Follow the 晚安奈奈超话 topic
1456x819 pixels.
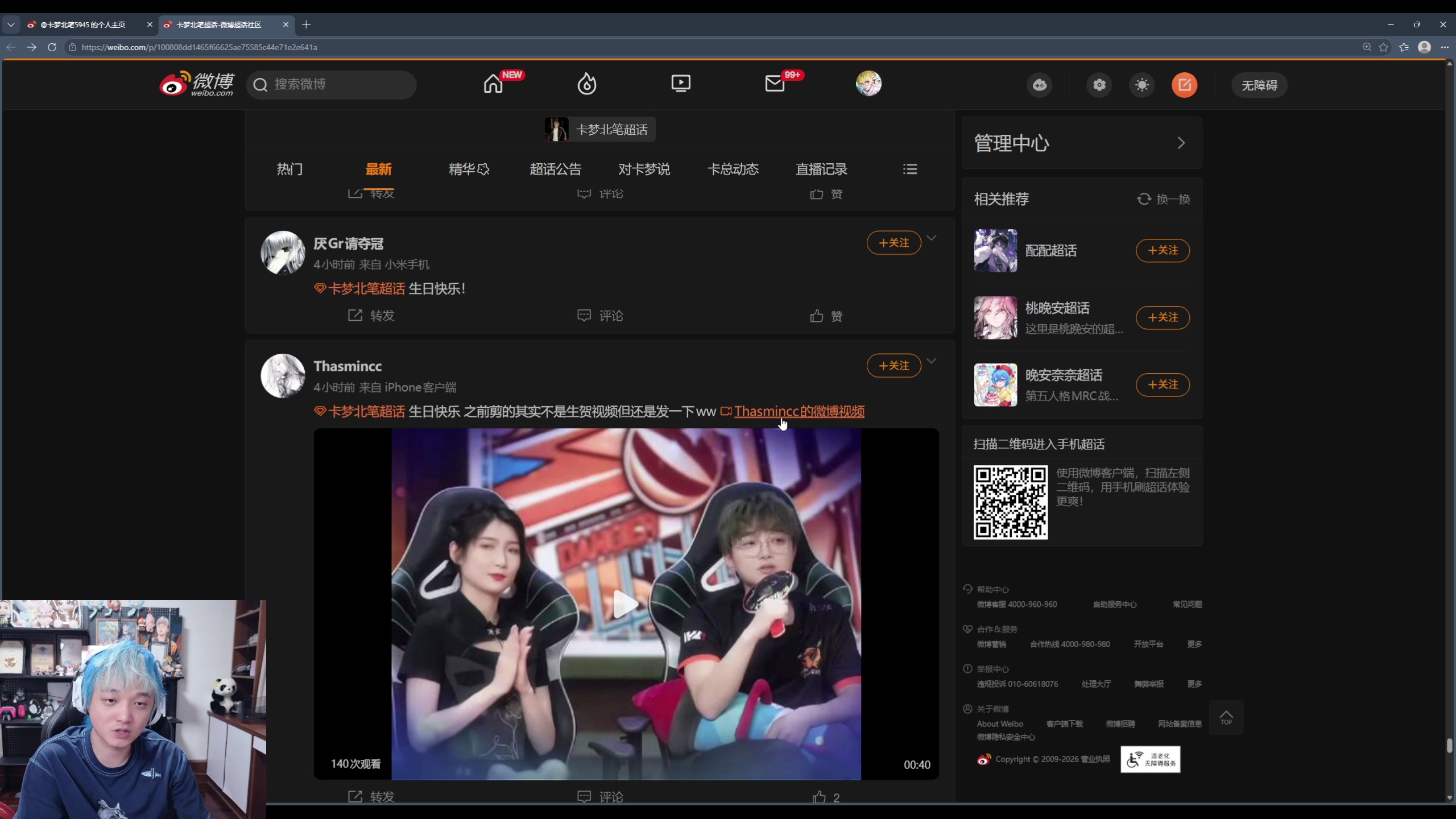1163,384
